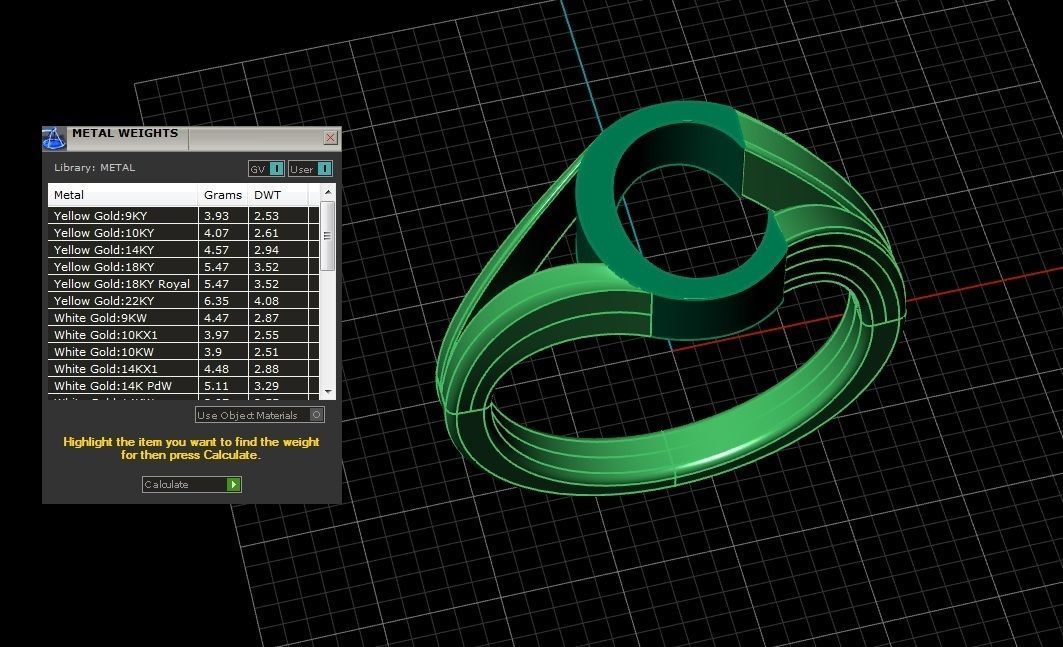Image resolution: width=1063 pixels, height=647 pixels.
Task: Click the 2.51 DWT value
Action: click(266, 351)
